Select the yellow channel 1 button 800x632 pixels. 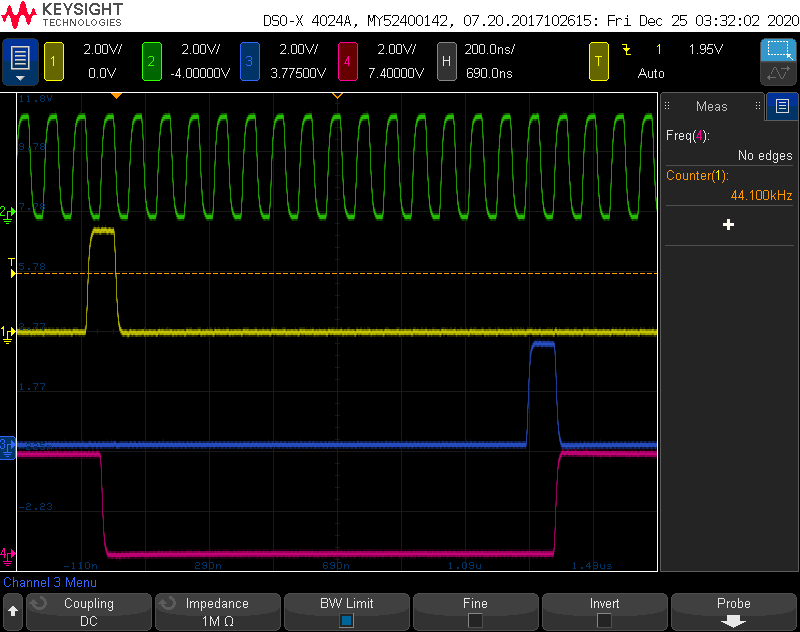point(54,61)
